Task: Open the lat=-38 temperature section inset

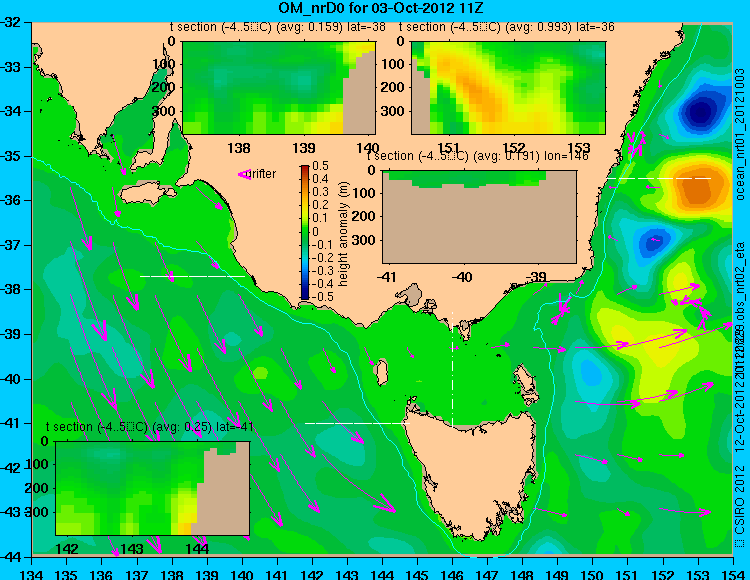Action: (x=279, y=88)
